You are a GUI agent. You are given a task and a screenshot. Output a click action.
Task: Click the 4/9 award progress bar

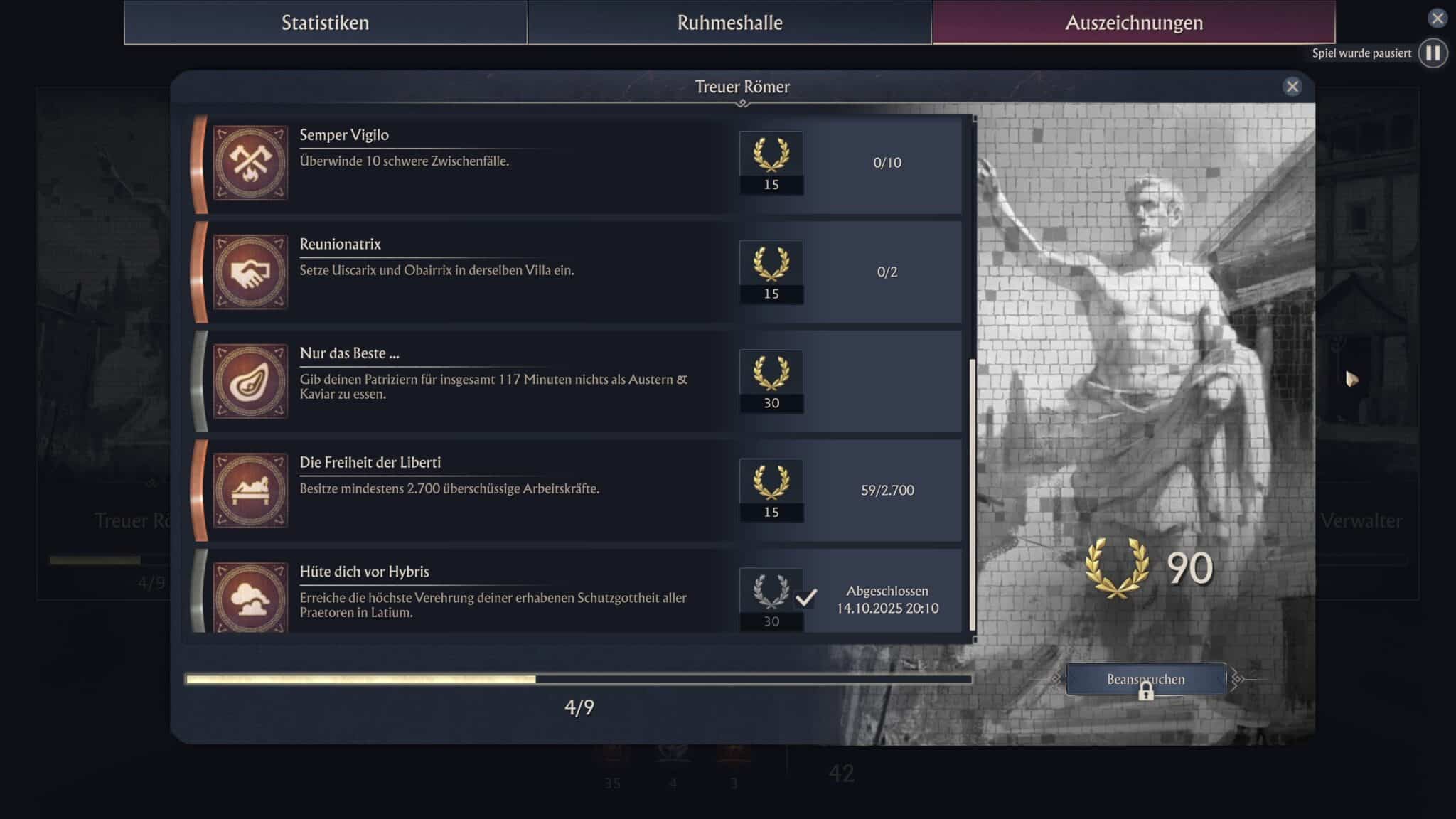click(x=579, y=680)
